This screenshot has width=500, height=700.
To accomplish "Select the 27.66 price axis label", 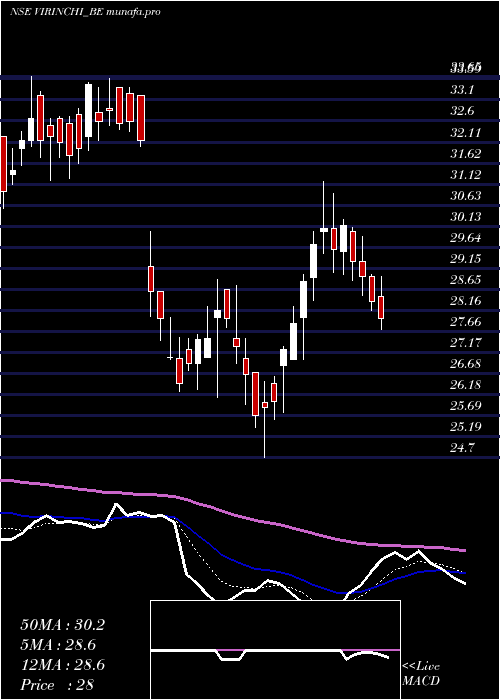I will click(466, 321).
